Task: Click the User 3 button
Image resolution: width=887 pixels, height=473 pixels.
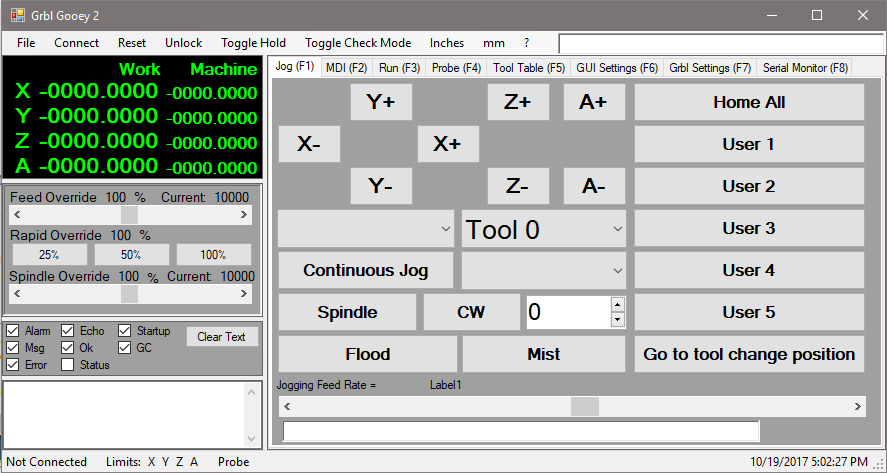Action: point(749,228)
